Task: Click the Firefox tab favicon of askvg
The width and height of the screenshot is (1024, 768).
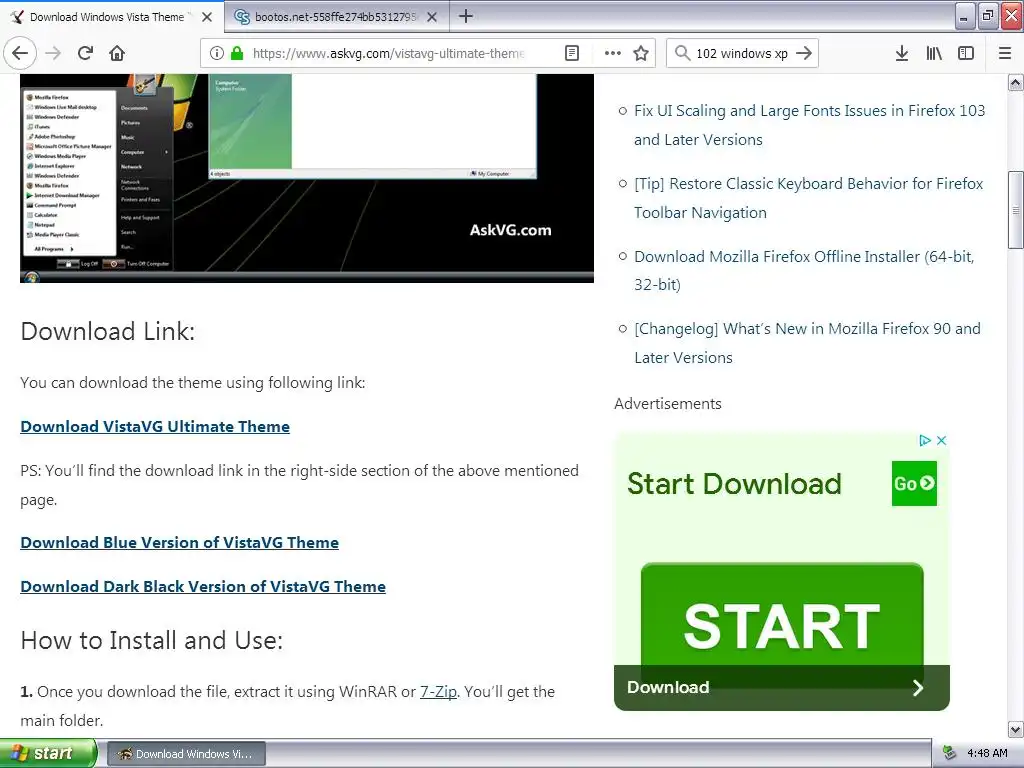Action: (18, 17)
